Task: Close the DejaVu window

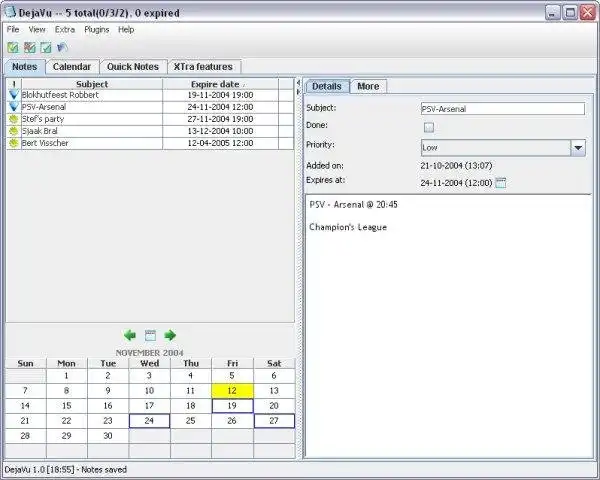Action: click(587, 13)
